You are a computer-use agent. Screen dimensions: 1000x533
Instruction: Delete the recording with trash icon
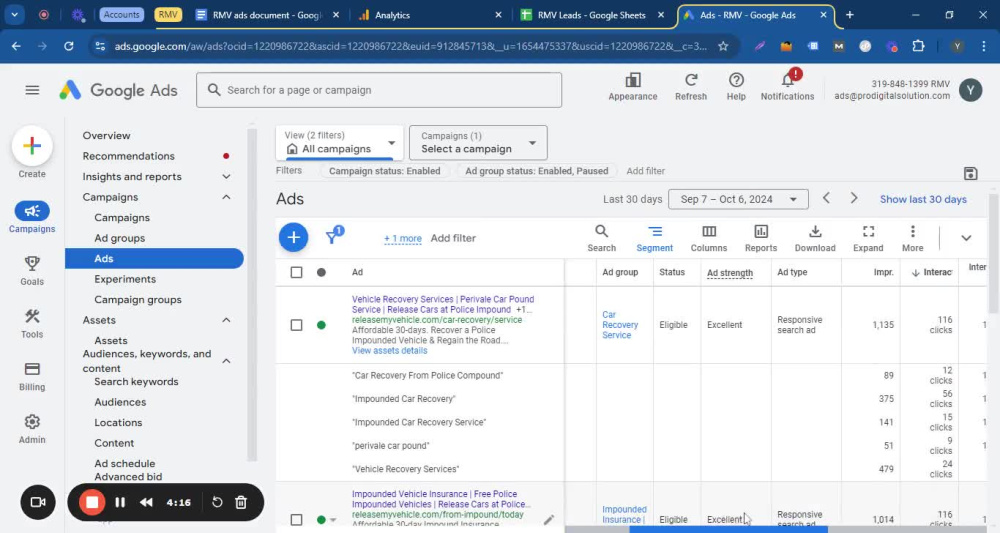[241, 502]
